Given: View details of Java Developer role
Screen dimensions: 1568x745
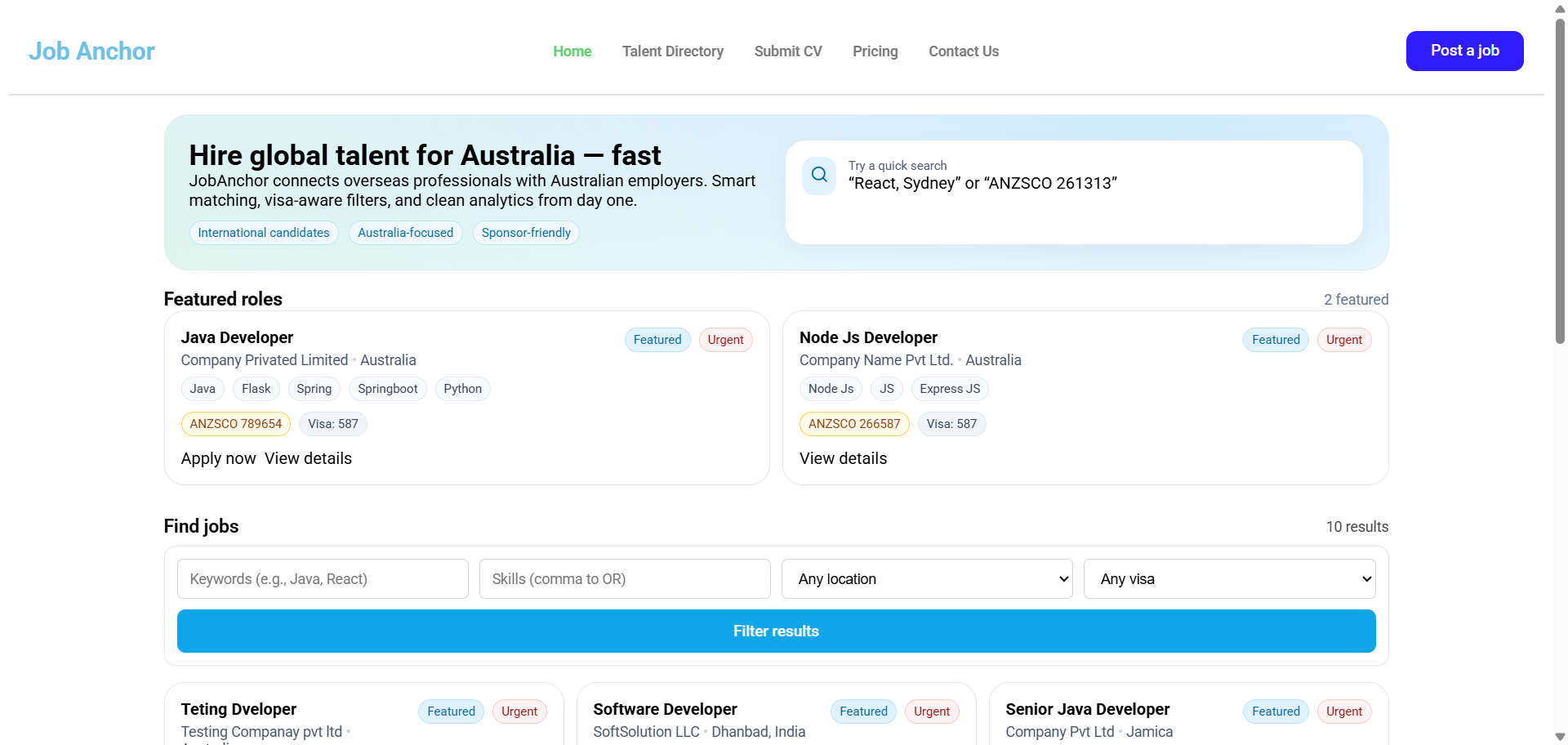Looking at the screenshot, I should click(308, 459).
